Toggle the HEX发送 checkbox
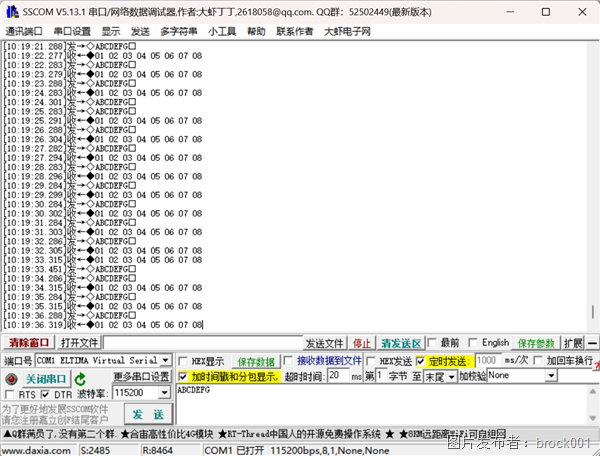Screen dimensions: 600x456 [370, 361]
